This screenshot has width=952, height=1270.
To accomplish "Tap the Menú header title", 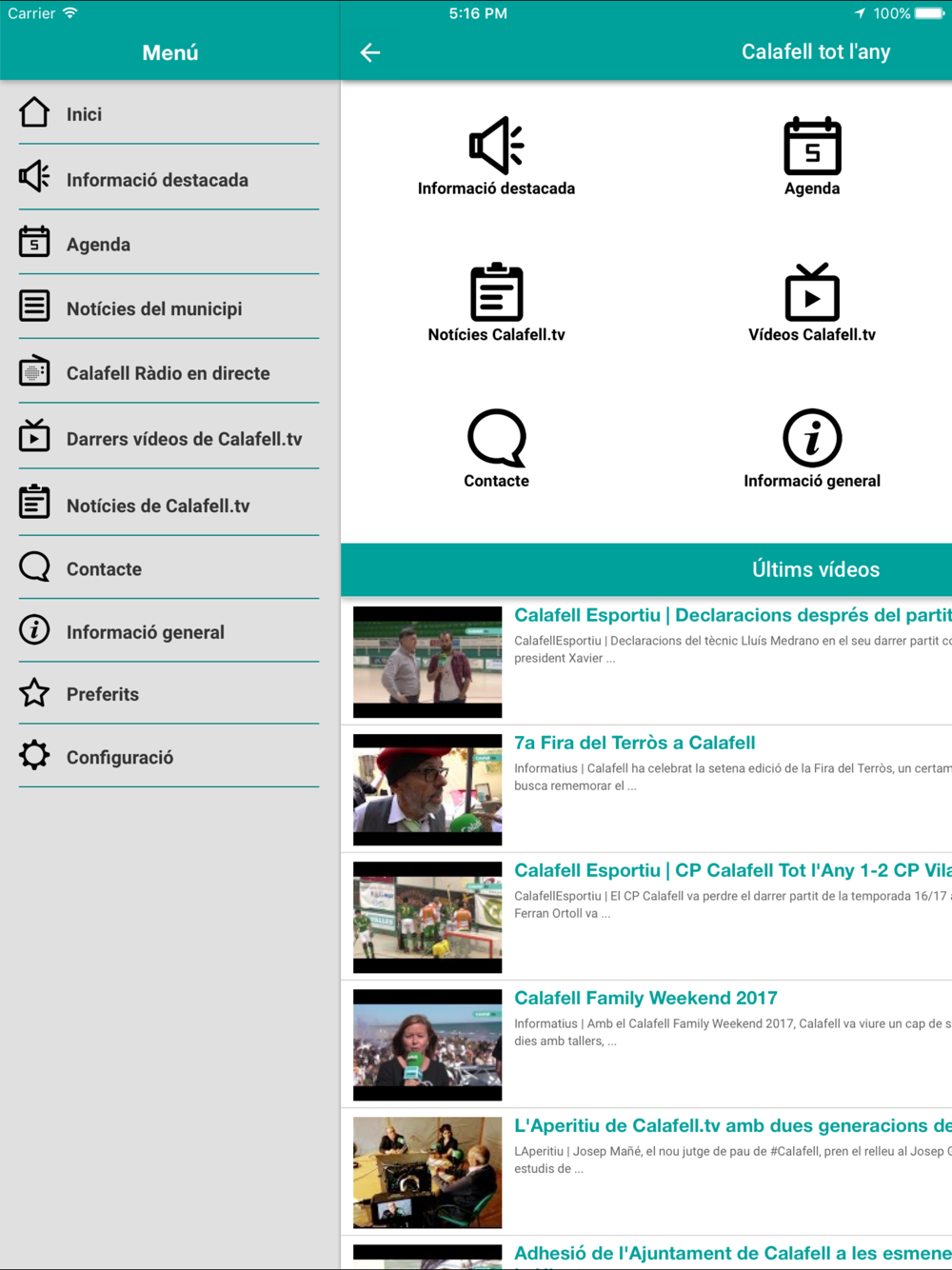I will (x=170, y=53).
